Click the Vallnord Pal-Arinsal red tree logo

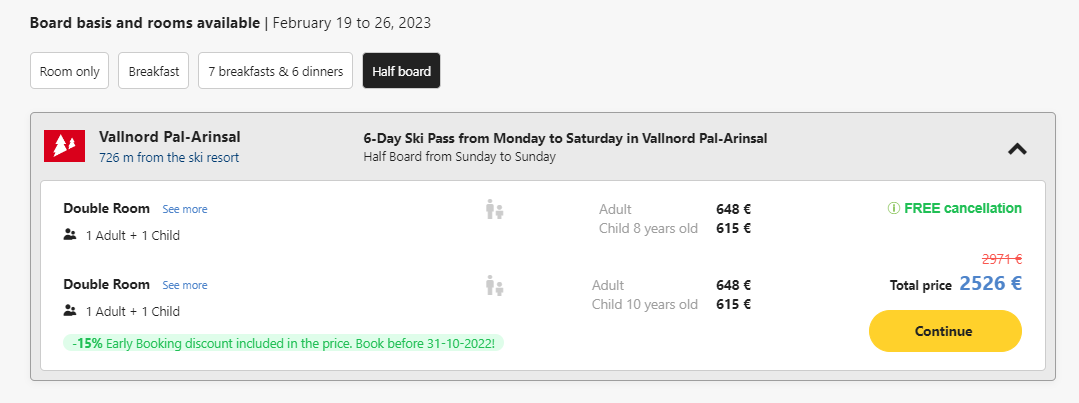pyautogui.click(x=65, y=146)
